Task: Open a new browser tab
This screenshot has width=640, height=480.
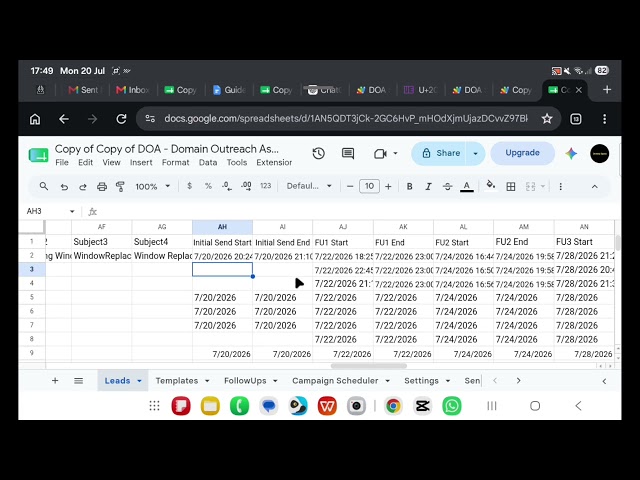Action: [x=607, y=90]
